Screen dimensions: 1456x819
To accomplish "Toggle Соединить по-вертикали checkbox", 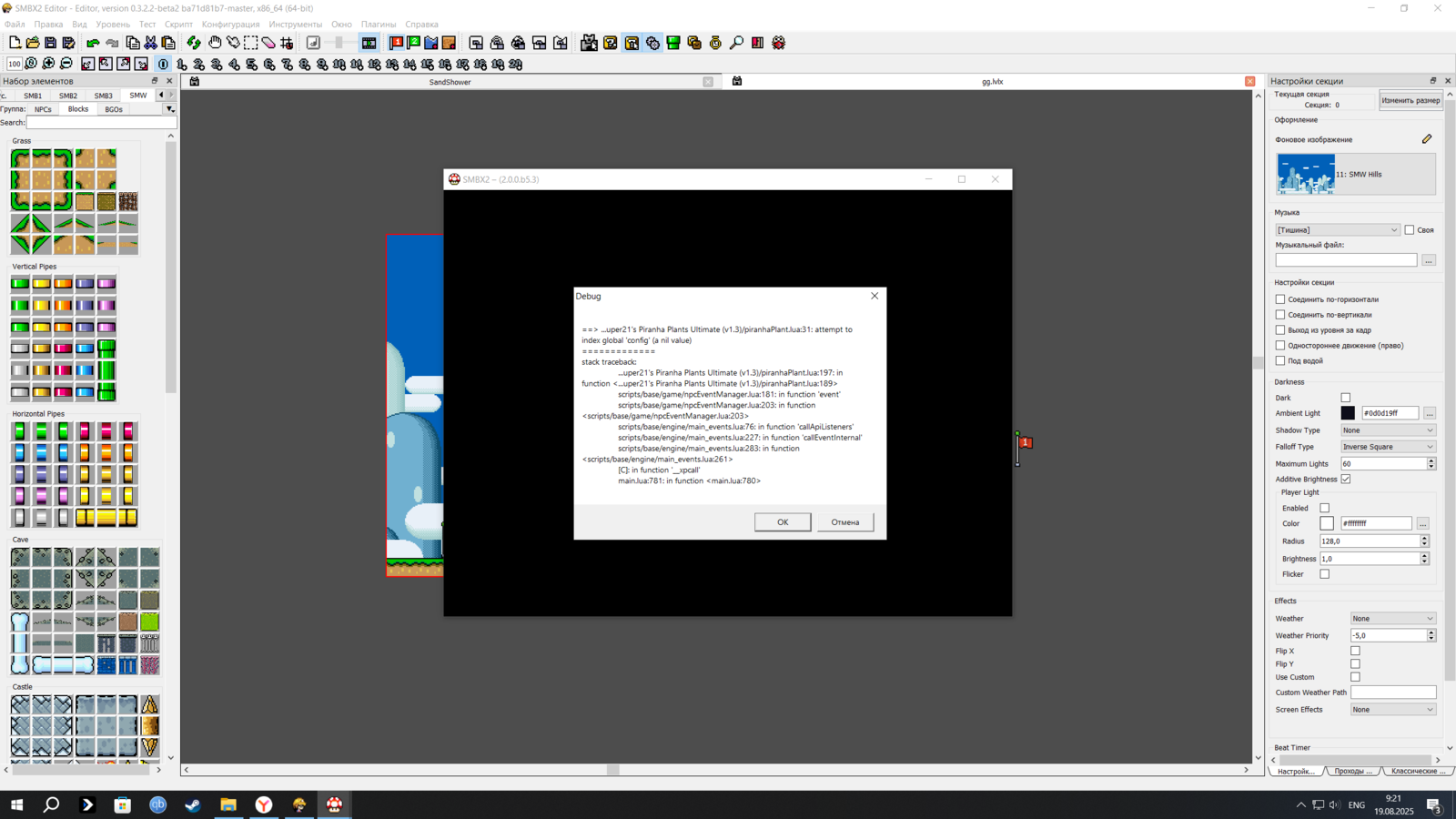I will (x=1280, y=315).
